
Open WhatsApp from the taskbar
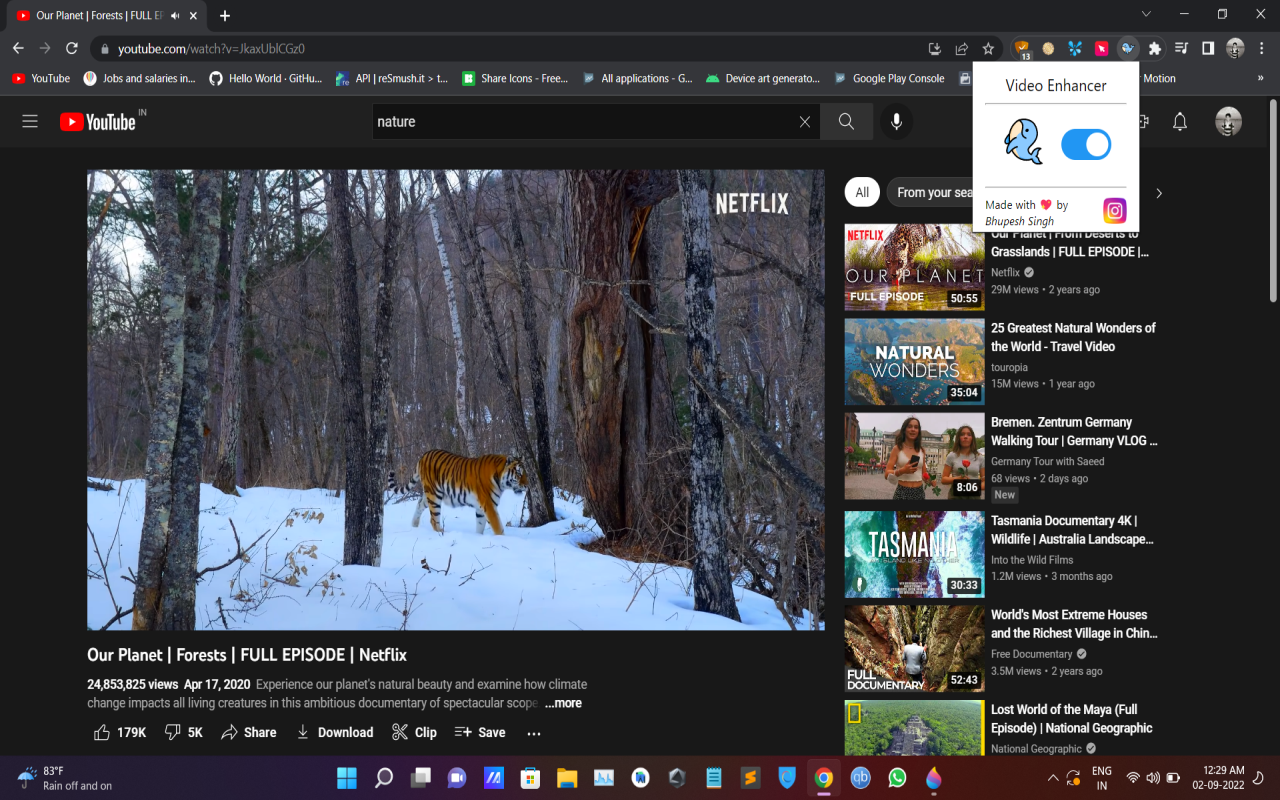click(x=897, y=777)
